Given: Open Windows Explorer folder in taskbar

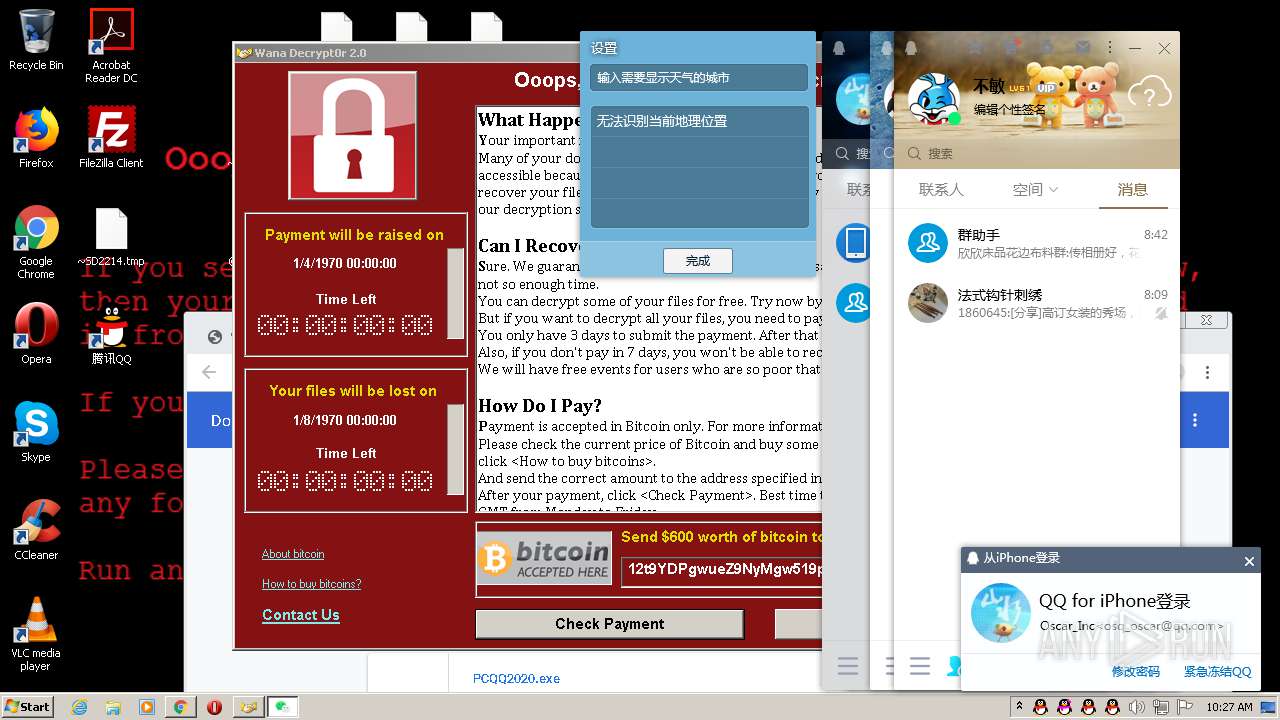Looking at the screenshot, I should pos(113,707).
